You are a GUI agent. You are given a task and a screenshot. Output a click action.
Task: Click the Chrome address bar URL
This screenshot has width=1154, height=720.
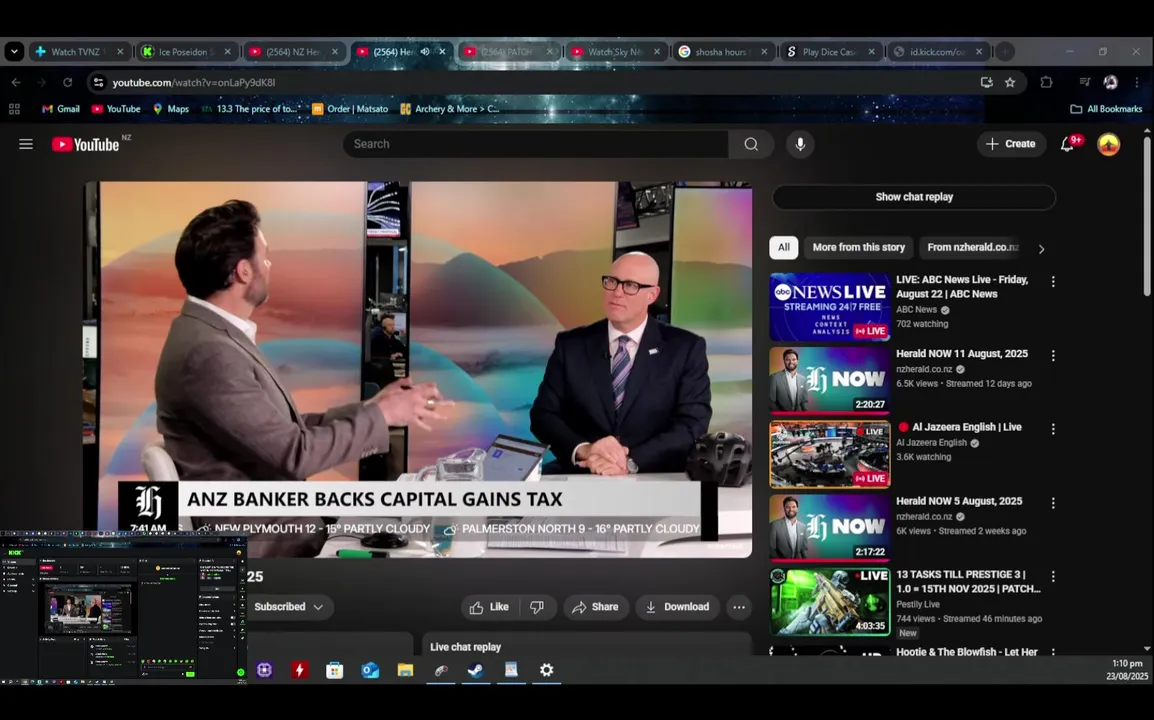(x=194, y=82)
